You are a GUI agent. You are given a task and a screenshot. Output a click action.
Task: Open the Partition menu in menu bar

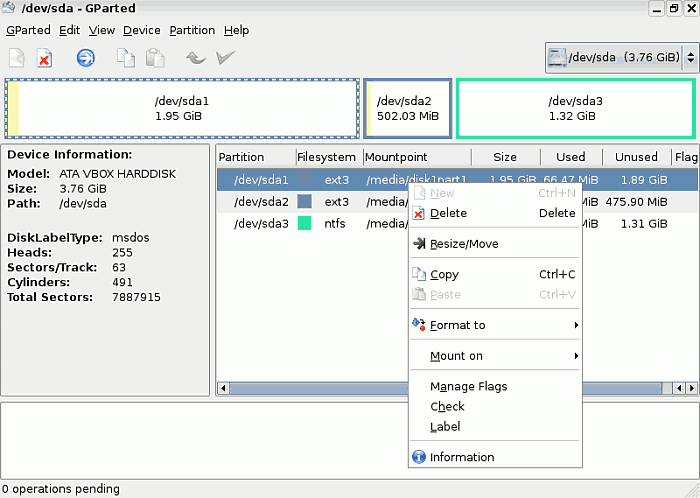click(192, 30)
